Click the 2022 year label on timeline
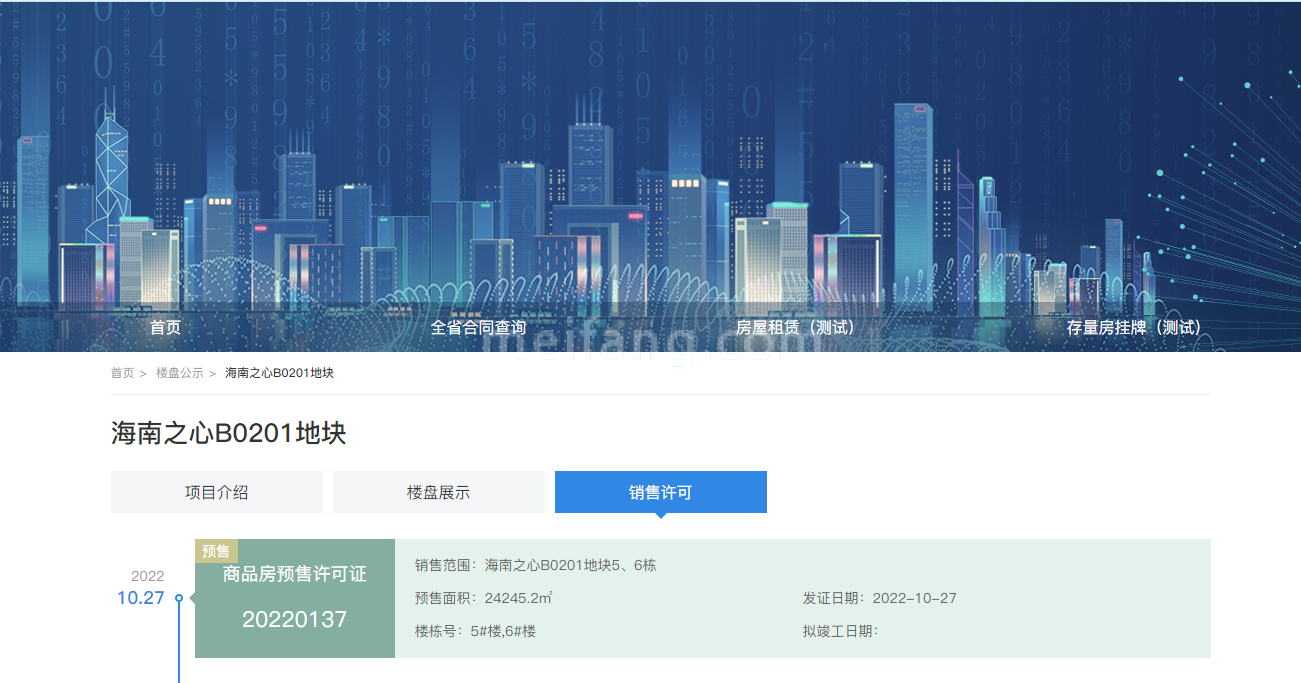The image size is (1301, 683). 148,576
